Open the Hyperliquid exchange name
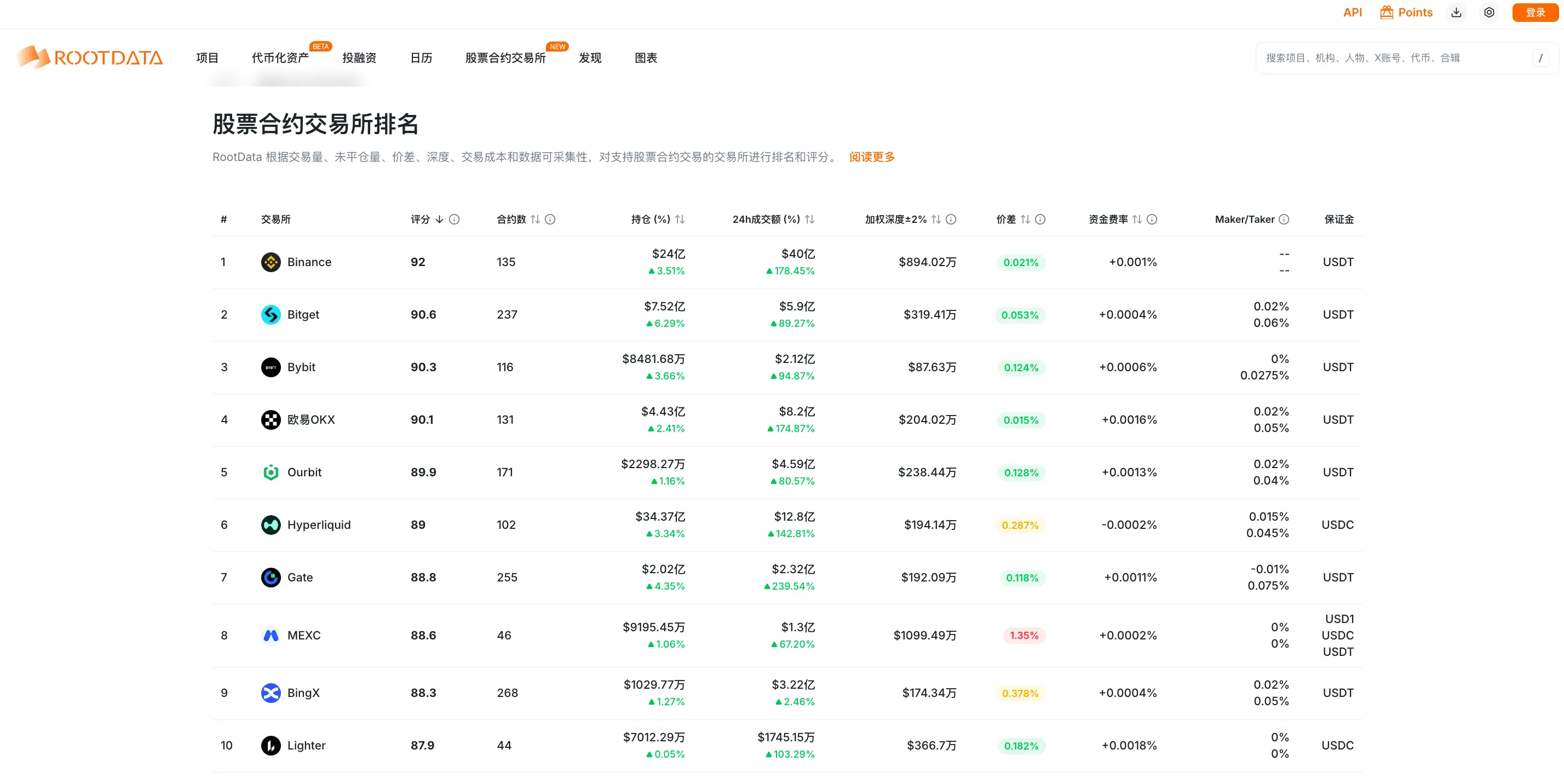1564x784 pixels. pos(319,525)
